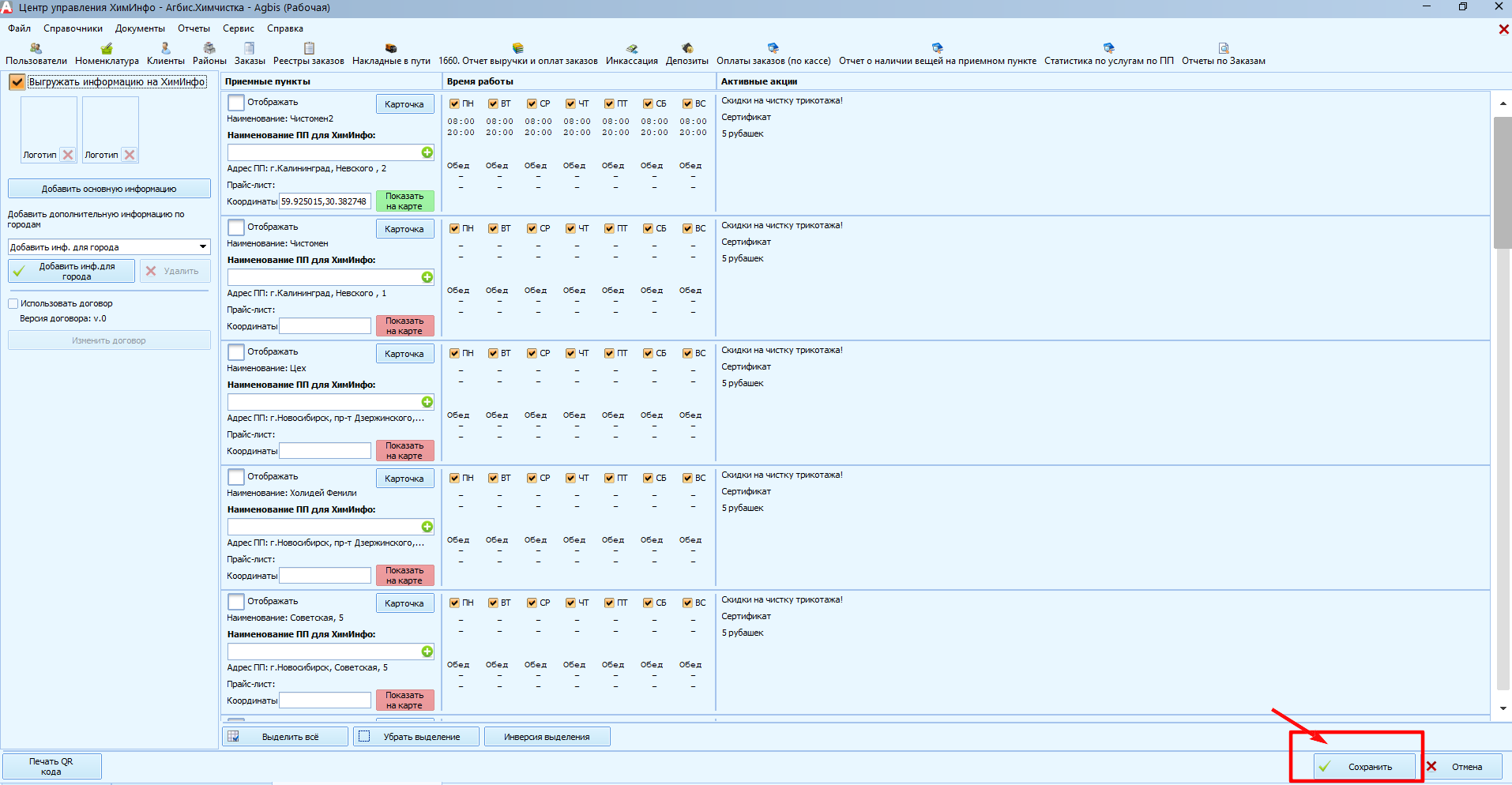Open the Пользователи toolbar icon
The height and width of the screenshot is (785, 1512).
(36, 54)
